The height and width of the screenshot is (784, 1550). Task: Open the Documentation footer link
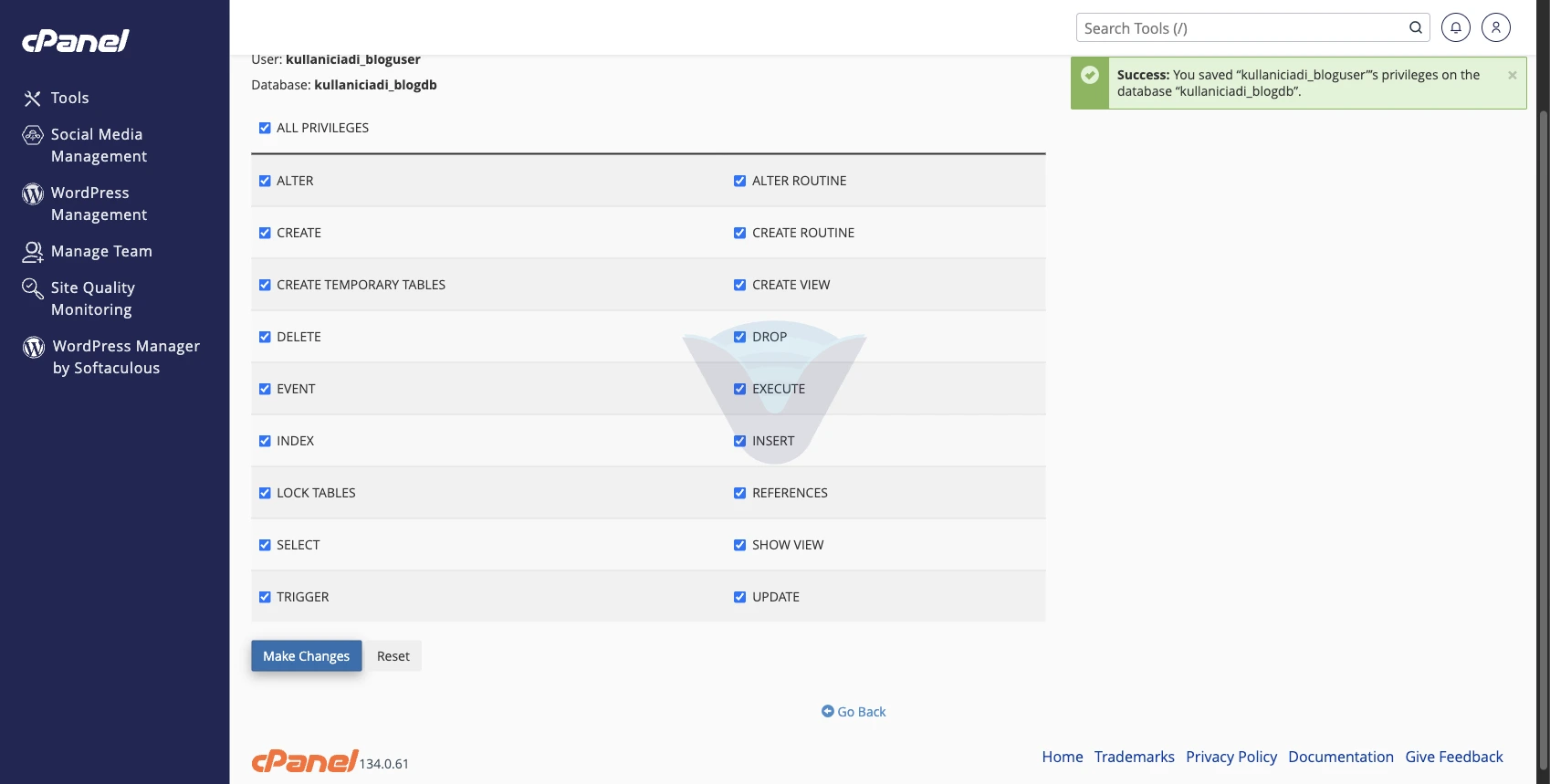[x=1341, y=757]
